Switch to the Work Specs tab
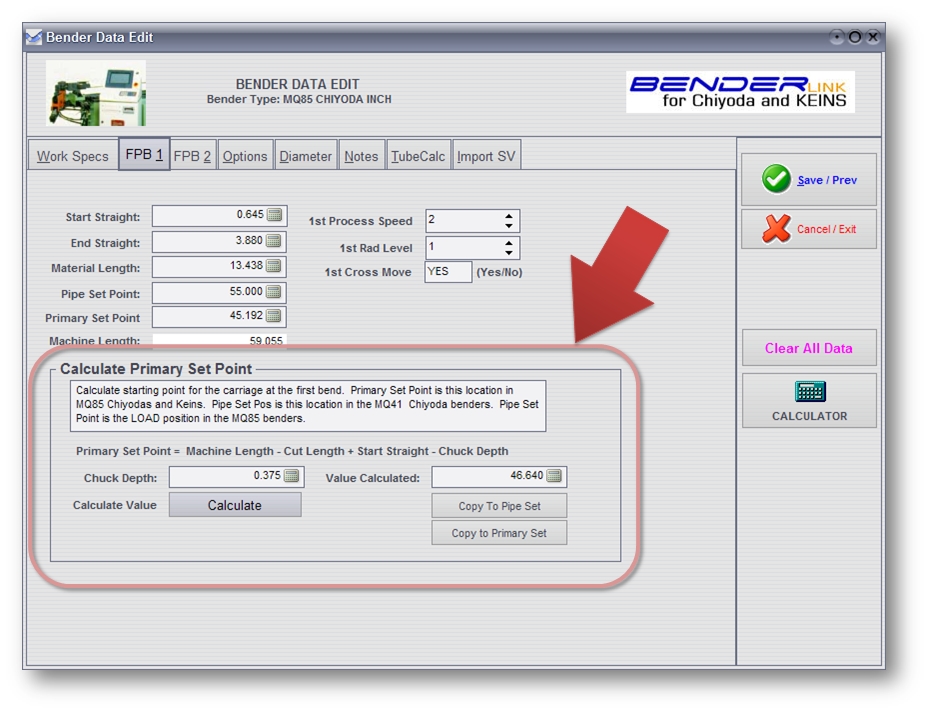Image resolution: width=928 pixels, height=712 pixels. [72, 156]
